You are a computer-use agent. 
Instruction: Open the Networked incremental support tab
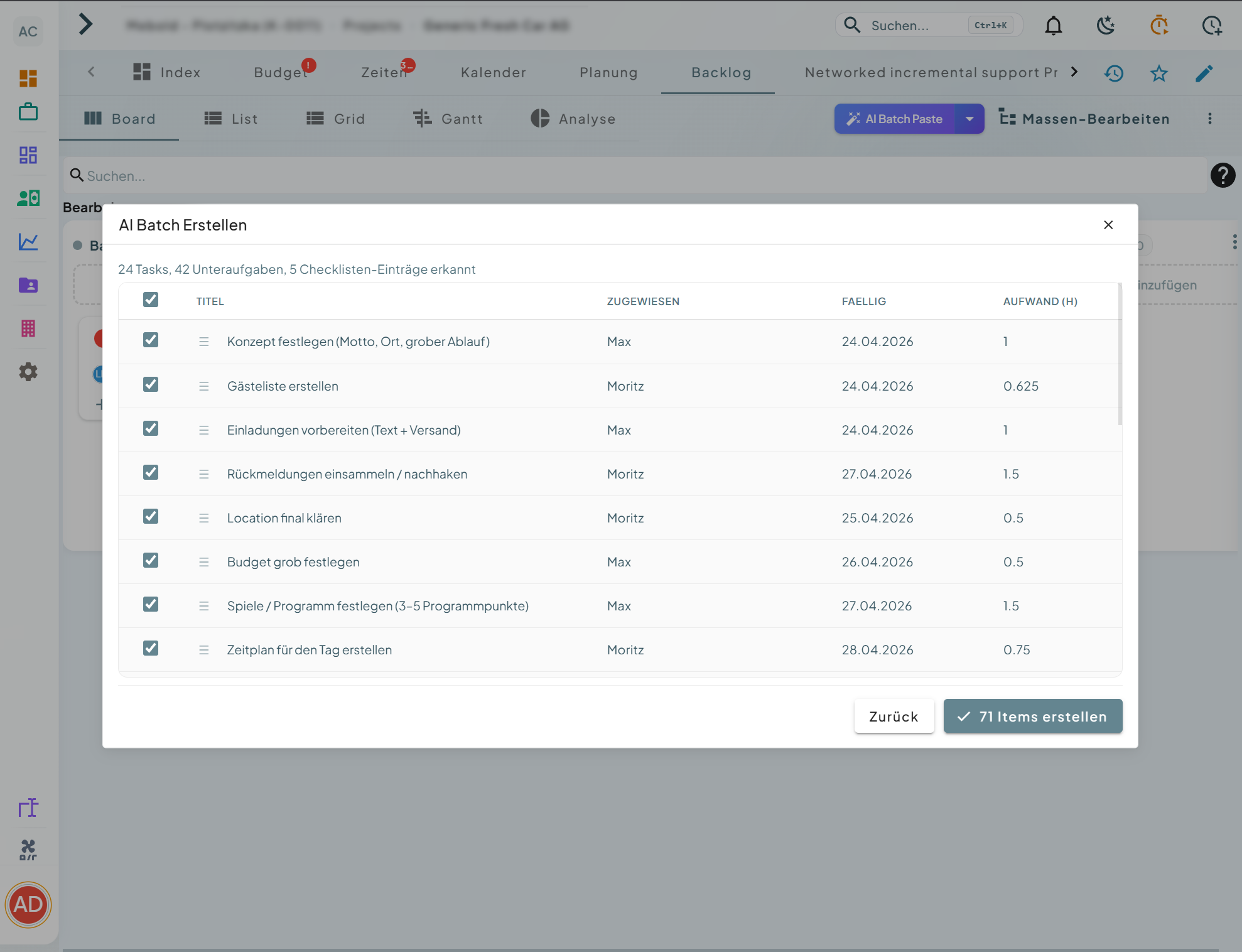pyautogui.click(x=931, y=72)
